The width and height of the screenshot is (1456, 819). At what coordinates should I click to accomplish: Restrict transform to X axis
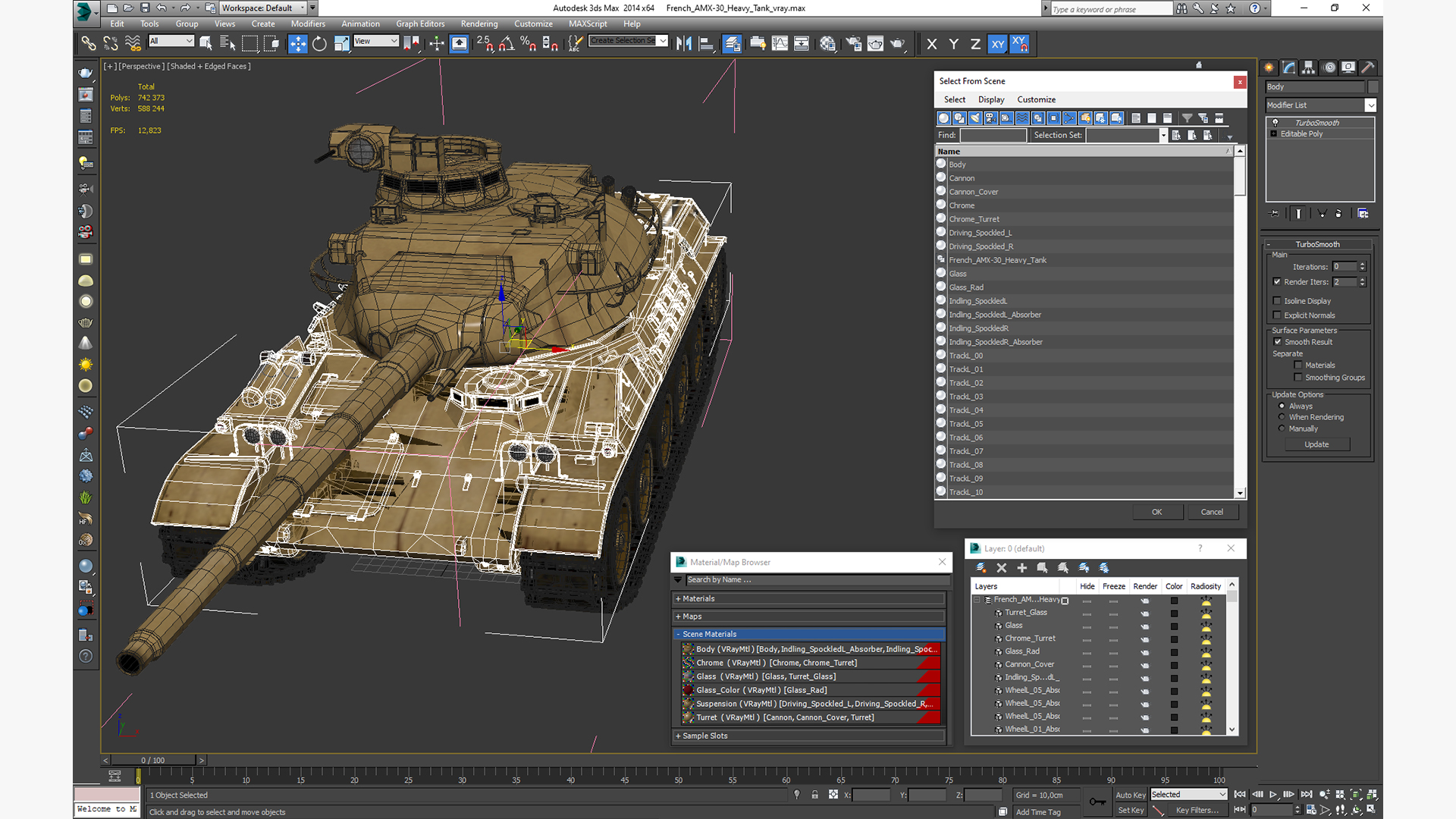(x=932, y=44)
